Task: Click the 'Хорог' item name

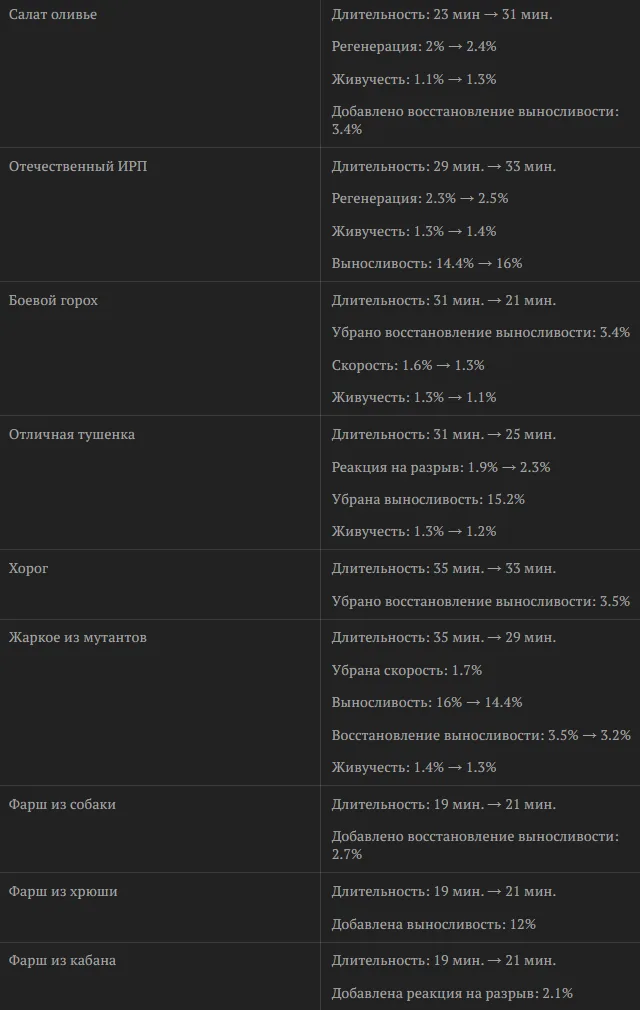Action: pyautogui.click(x=28, y=569)
